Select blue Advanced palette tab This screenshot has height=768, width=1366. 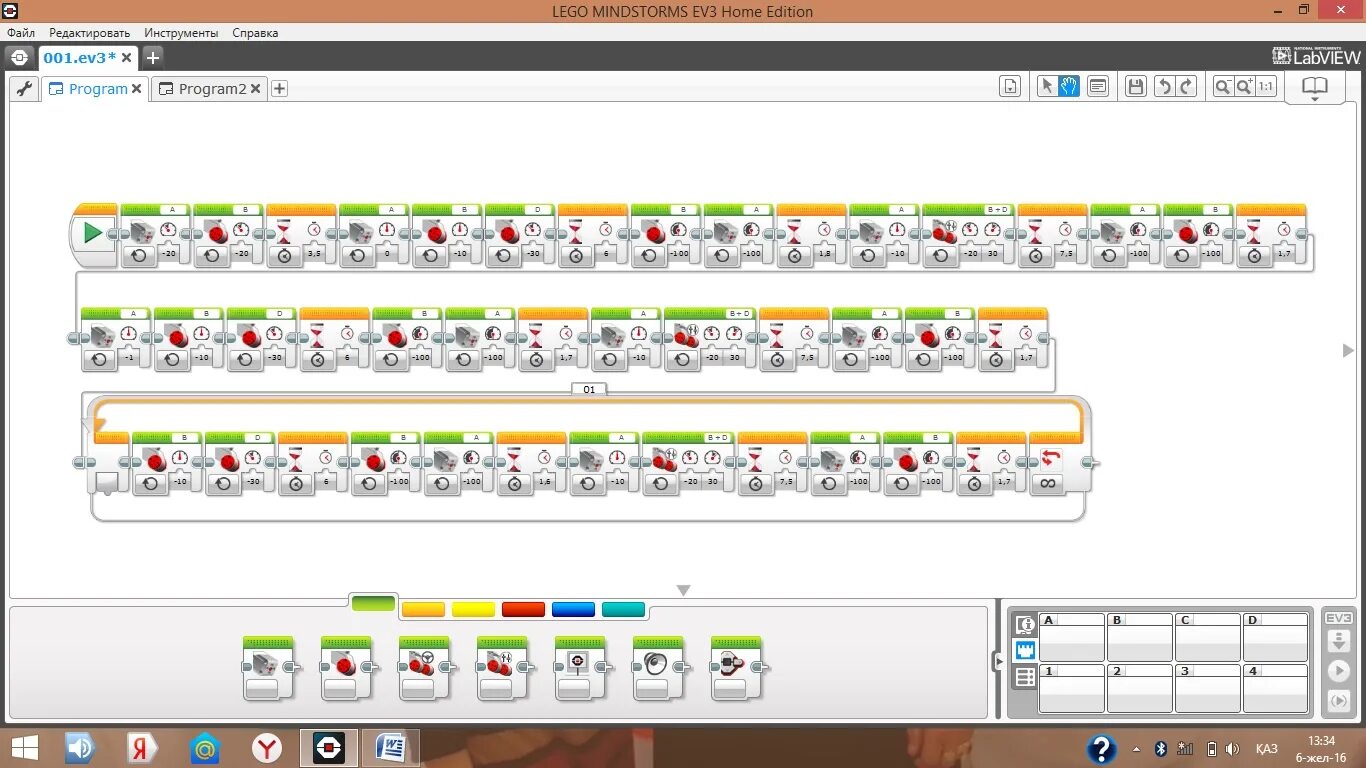point(573,609)
